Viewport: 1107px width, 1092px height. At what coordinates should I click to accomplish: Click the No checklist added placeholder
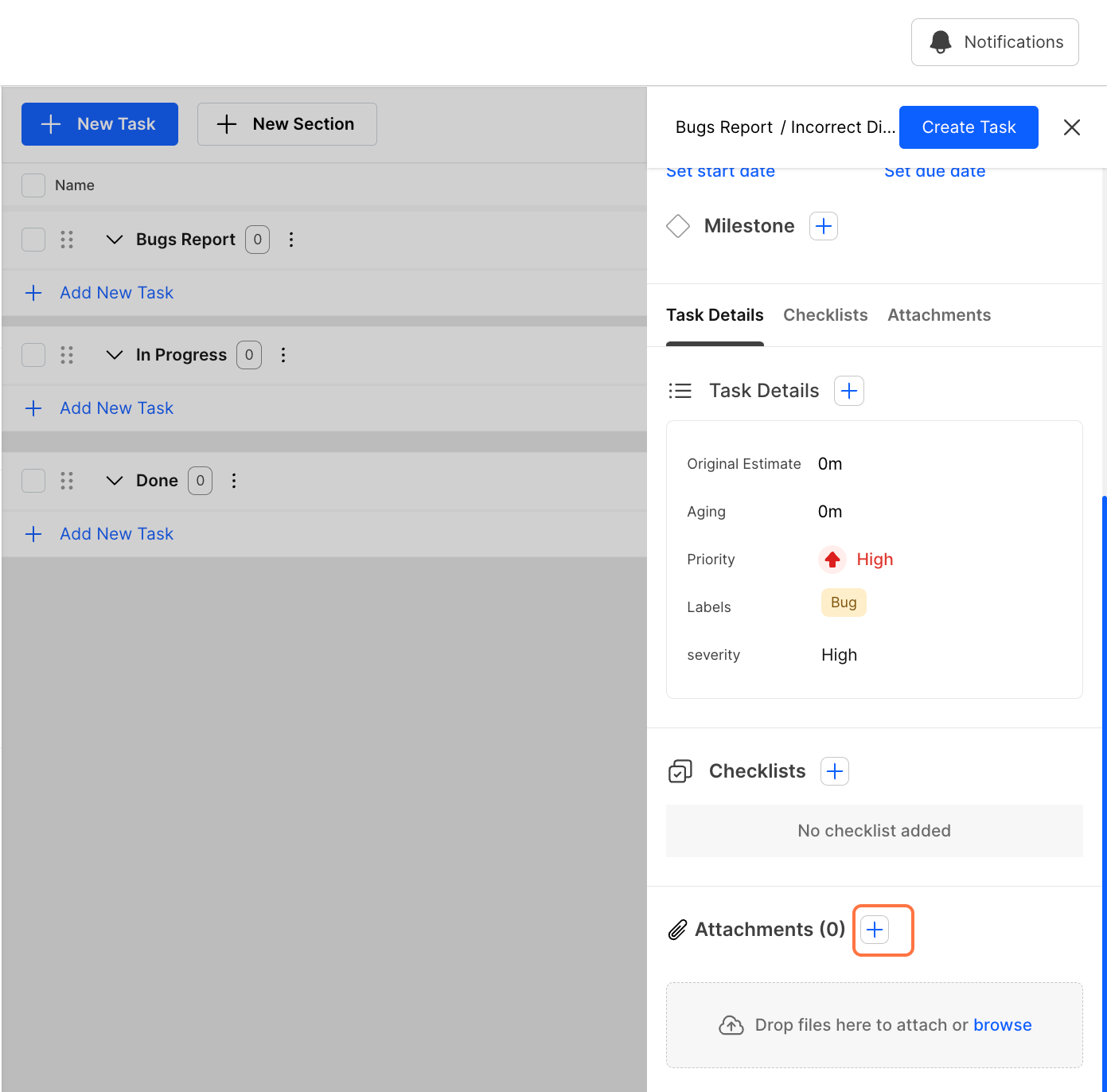875,831
